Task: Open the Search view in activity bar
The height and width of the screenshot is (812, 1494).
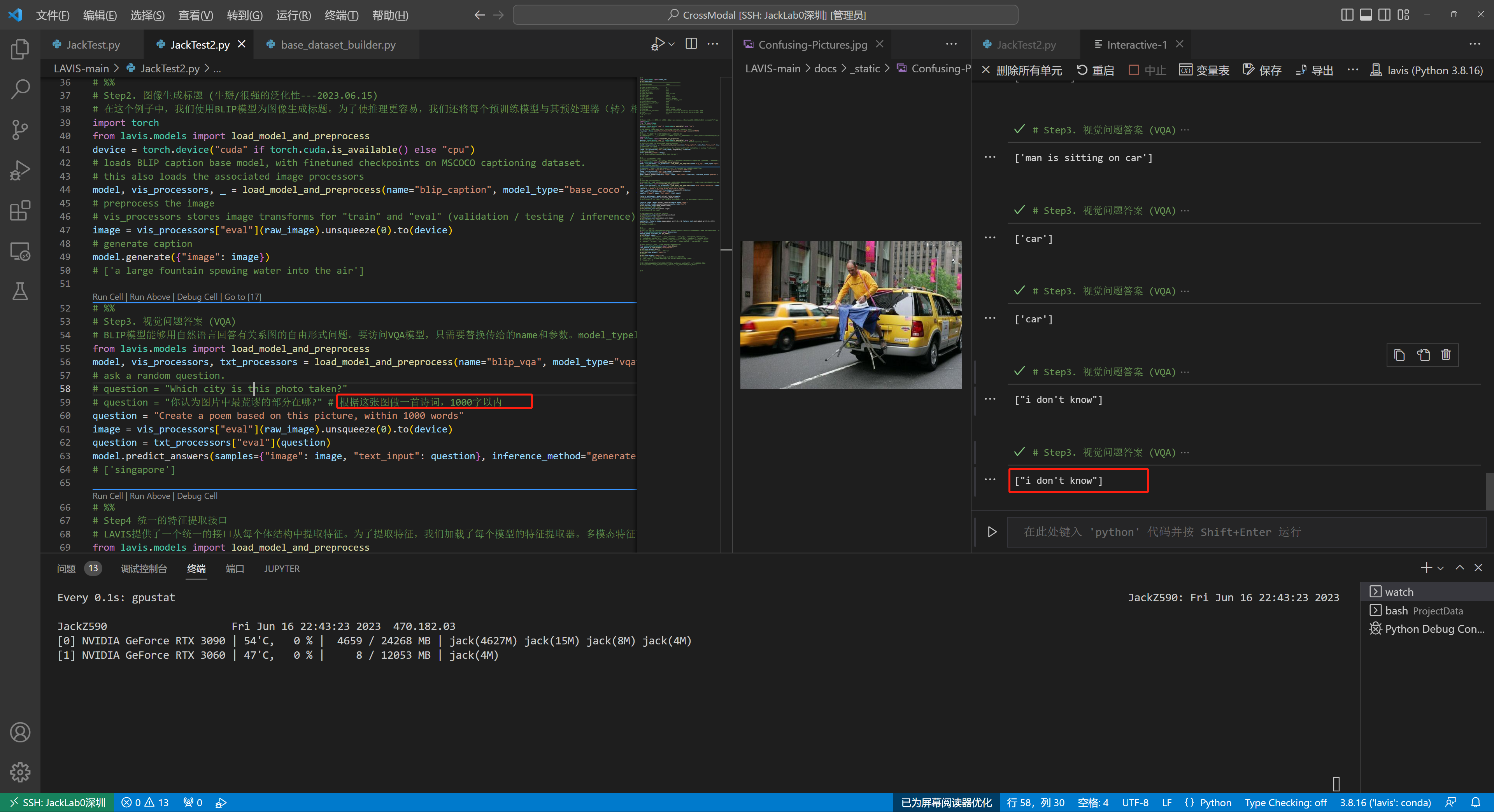Action: click(x=20, y=89)
